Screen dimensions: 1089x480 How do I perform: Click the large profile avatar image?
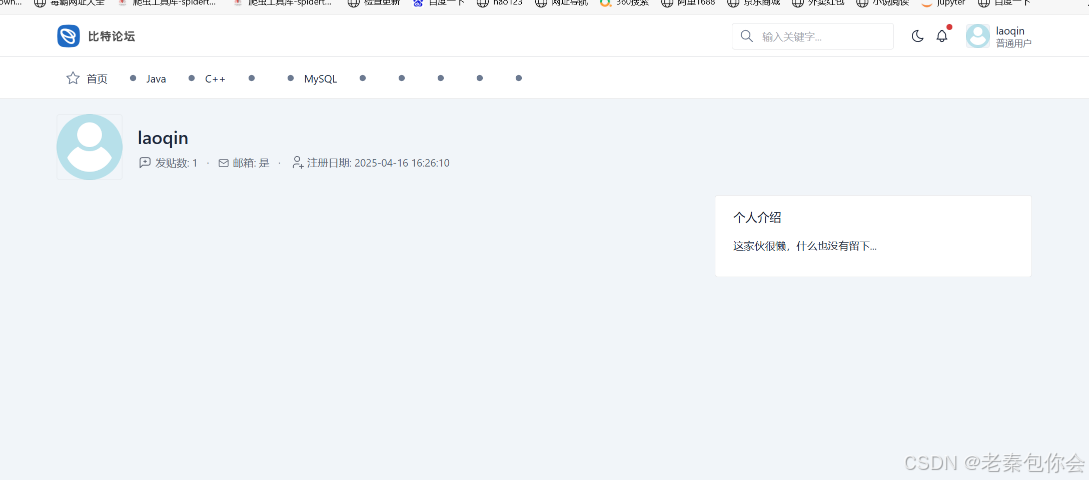click(x=90, y=147)
